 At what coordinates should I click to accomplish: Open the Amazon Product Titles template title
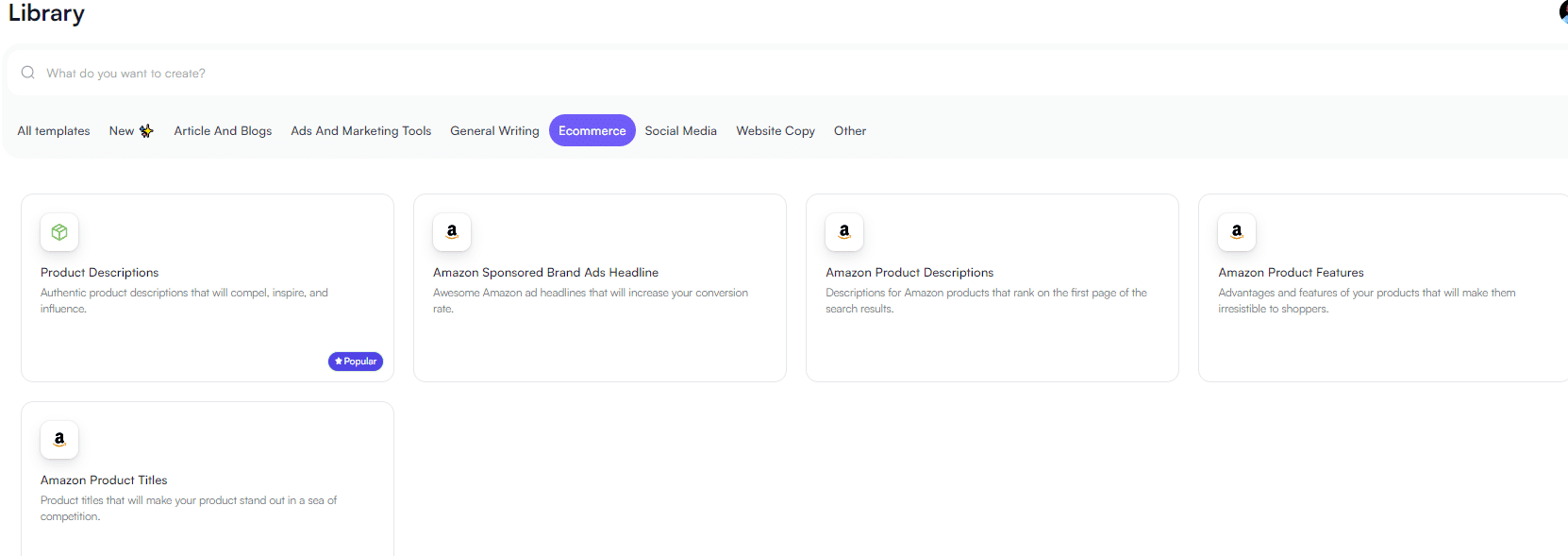[104, 480]
